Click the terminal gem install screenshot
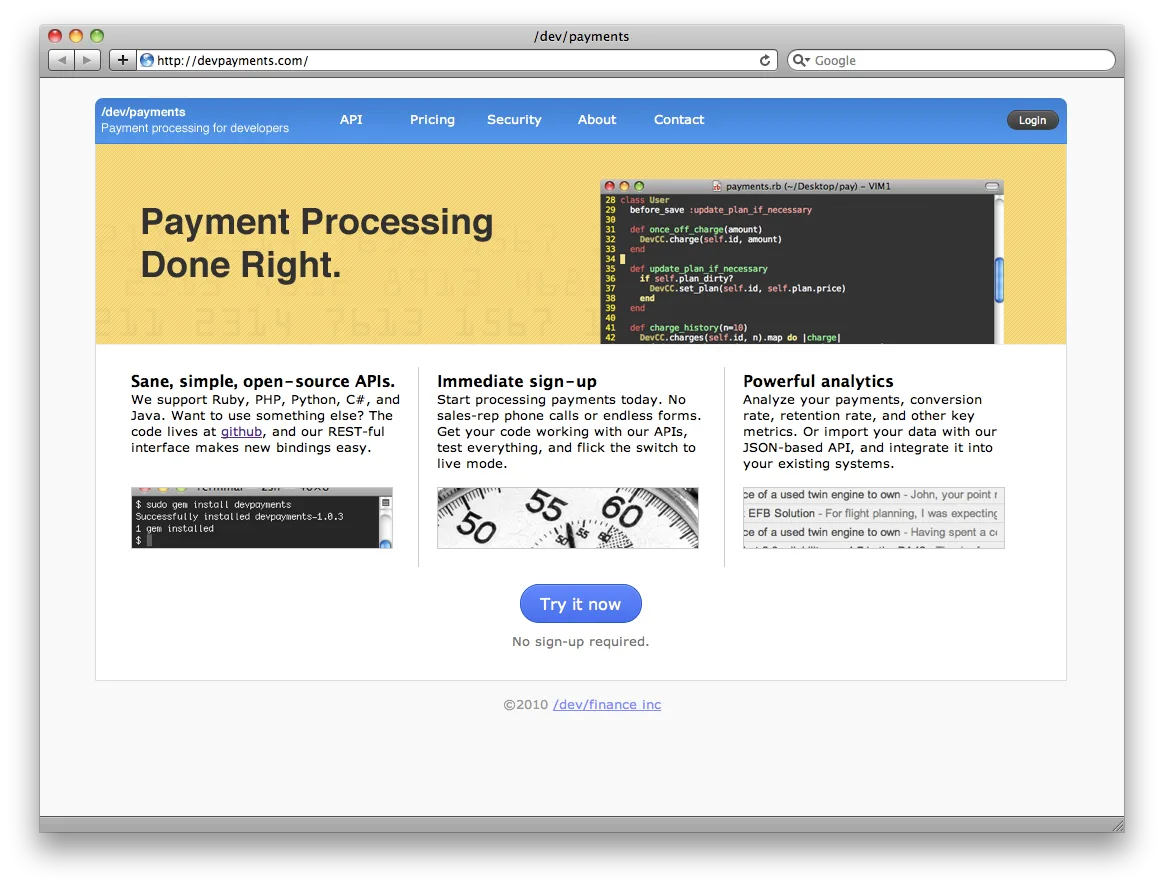Image resolution: width=1164 pixels, height=887 pixels. coord(262,517)
